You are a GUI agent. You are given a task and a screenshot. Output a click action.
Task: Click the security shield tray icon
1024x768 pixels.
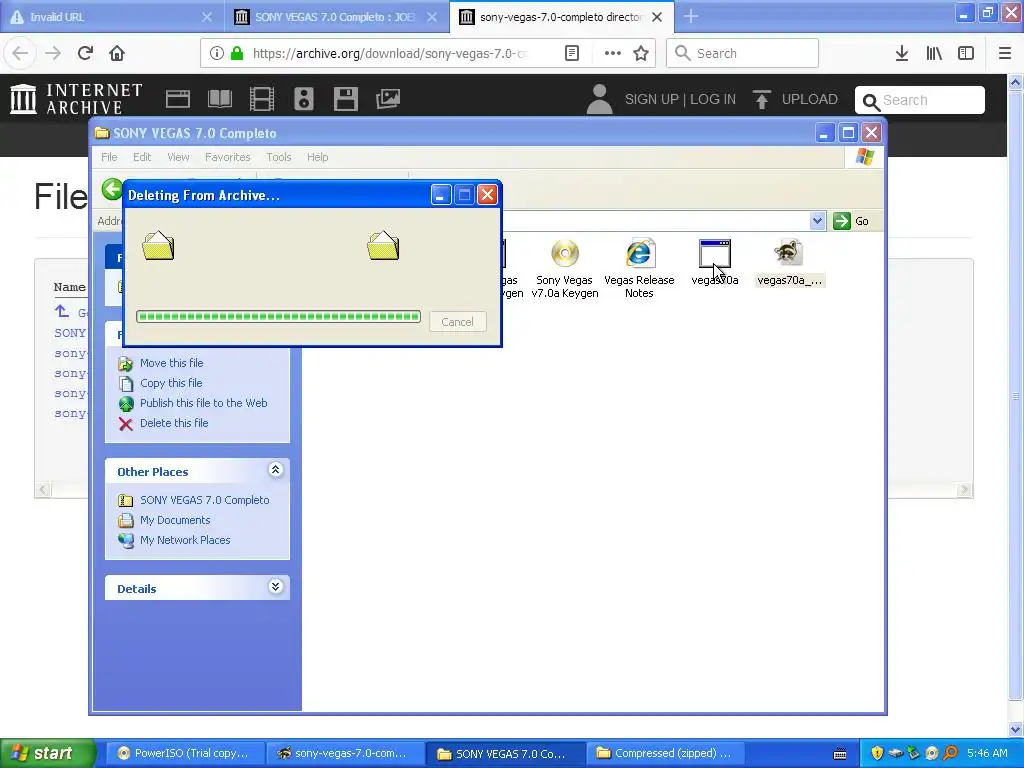(x=877, y=753)
